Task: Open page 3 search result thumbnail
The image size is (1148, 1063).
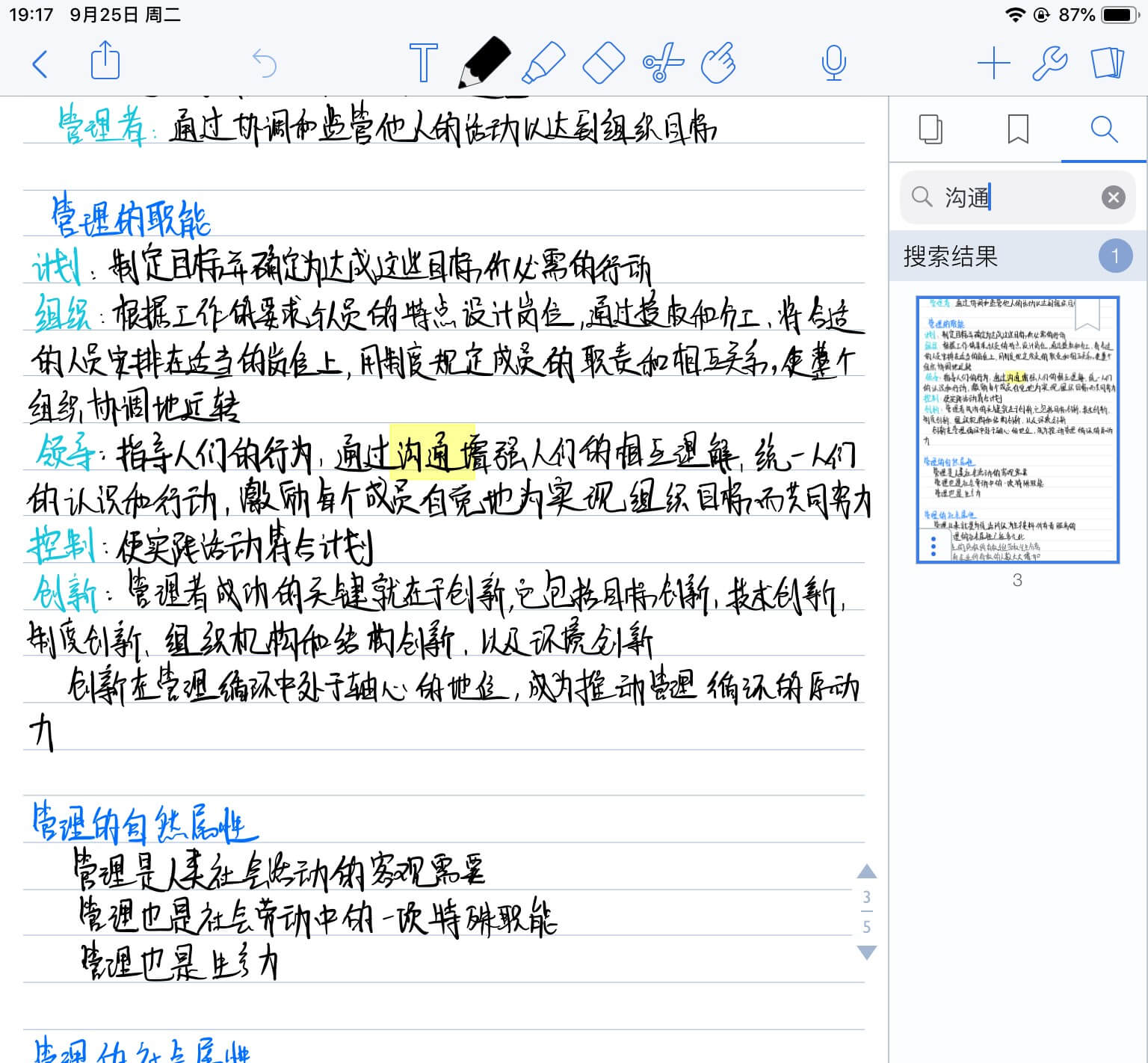Action: point(1017,430)
